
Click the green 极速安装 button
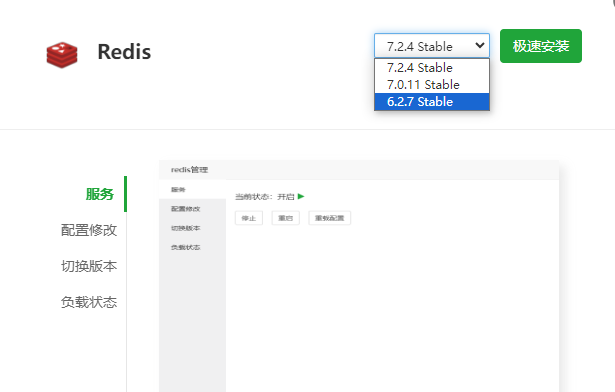(540, 46)
